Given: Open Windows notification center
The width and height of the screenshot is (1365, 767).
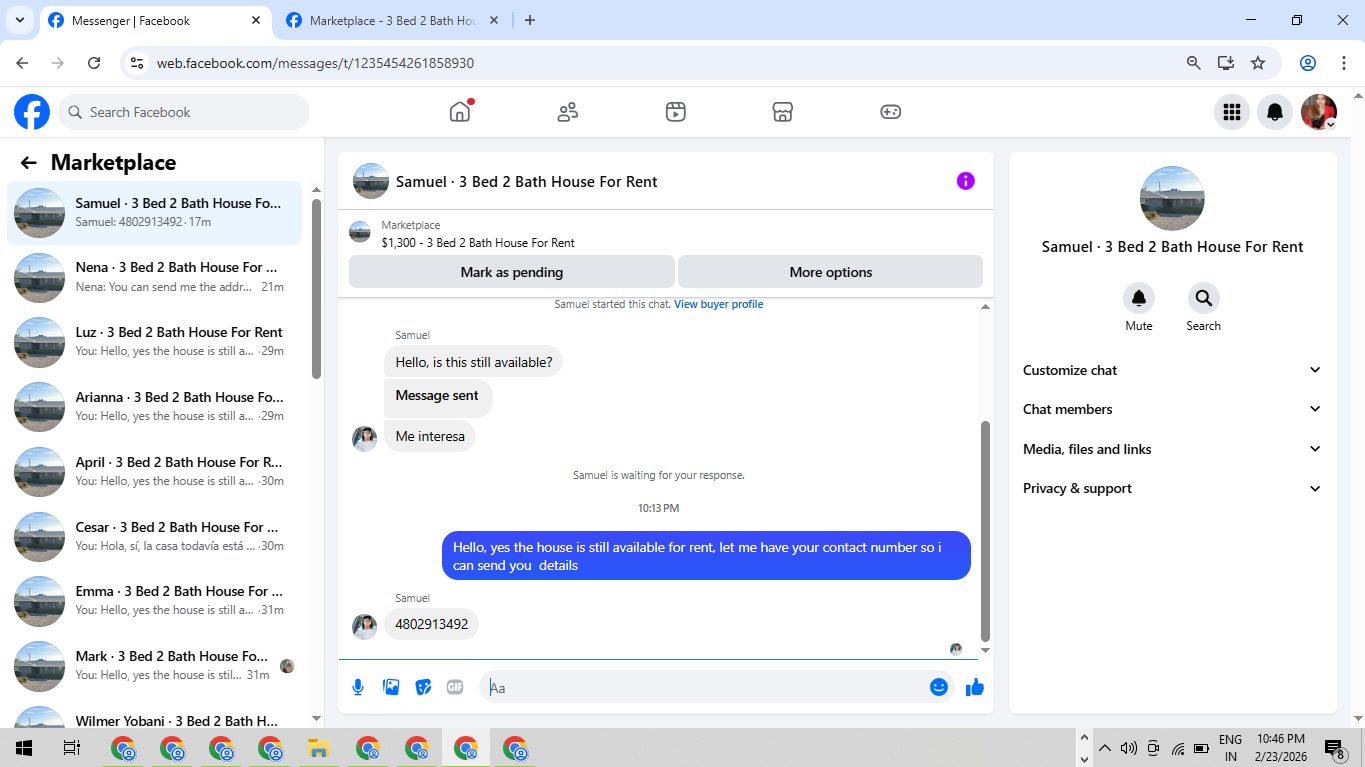Looking at the screenshot, I should tap(1334, 748).
